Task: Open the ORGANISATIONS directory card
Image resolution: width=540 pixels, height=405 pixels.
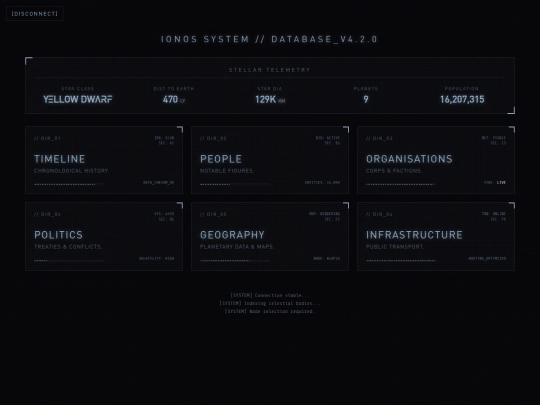Action: click(436, 160)
